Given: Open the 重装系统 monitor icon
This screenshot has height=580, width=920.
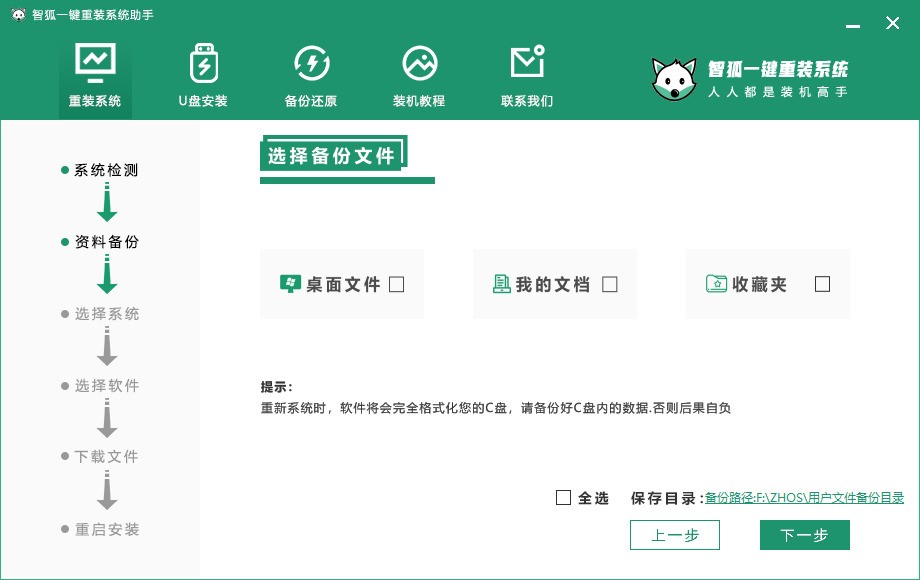Looking at the screenshot, I should [x=95, y=63].
